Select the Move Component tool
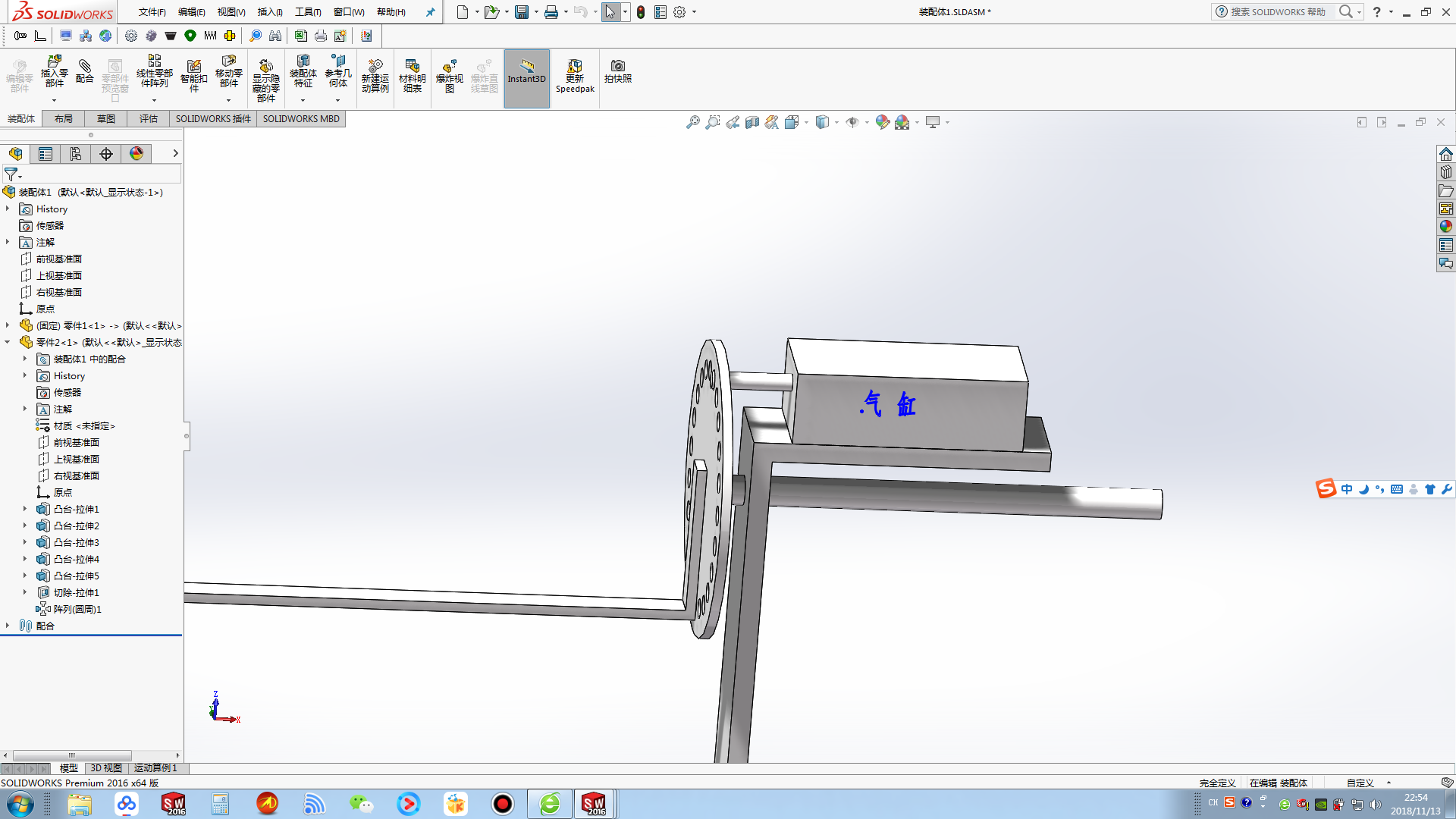Viewport: 1456px width, 819px height. click(228, 72)
